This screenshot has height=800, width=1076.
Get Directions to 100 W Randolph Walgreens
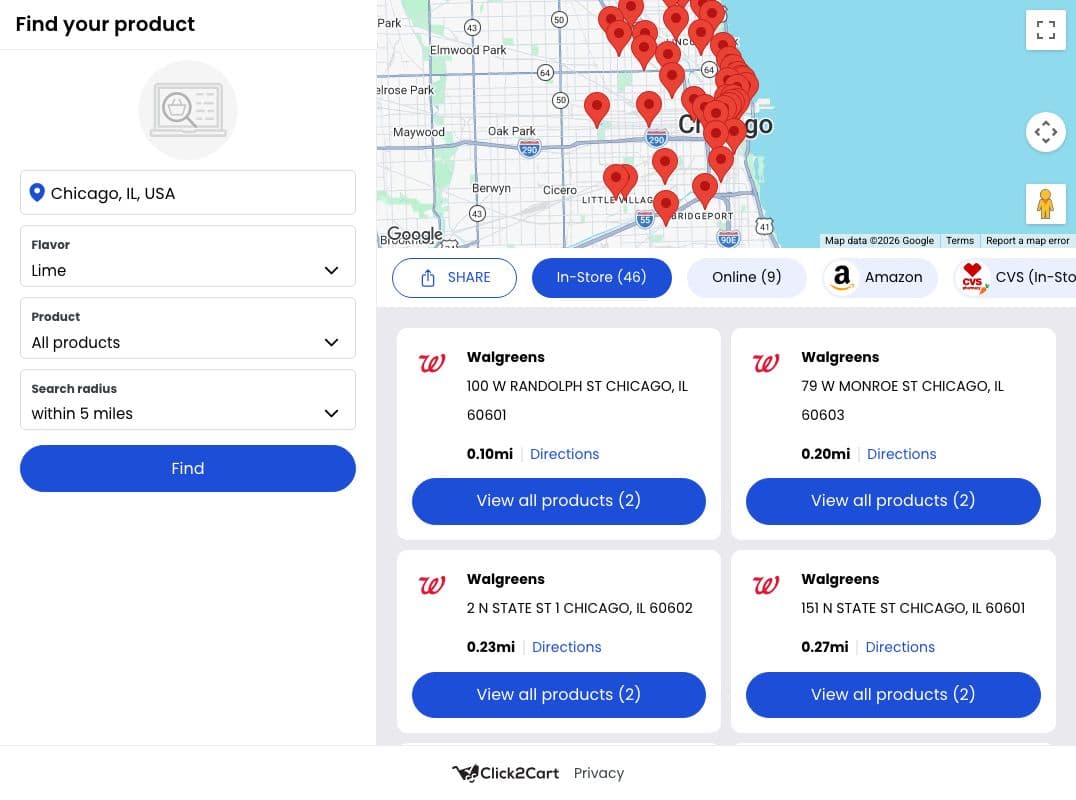coord(564,454)
